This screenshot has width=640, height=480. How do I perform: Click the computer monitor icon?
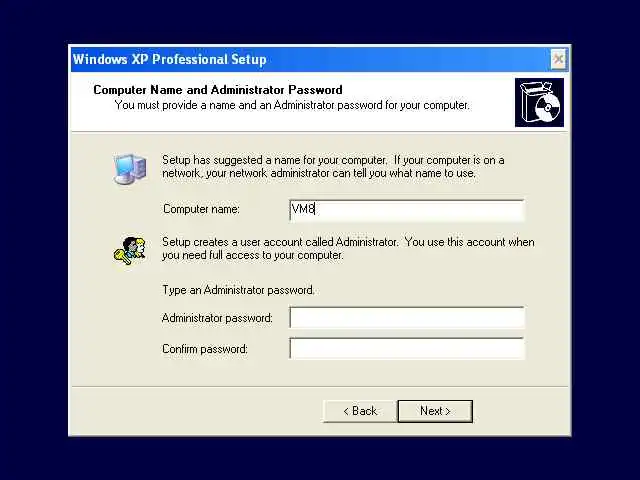(130, 169)
